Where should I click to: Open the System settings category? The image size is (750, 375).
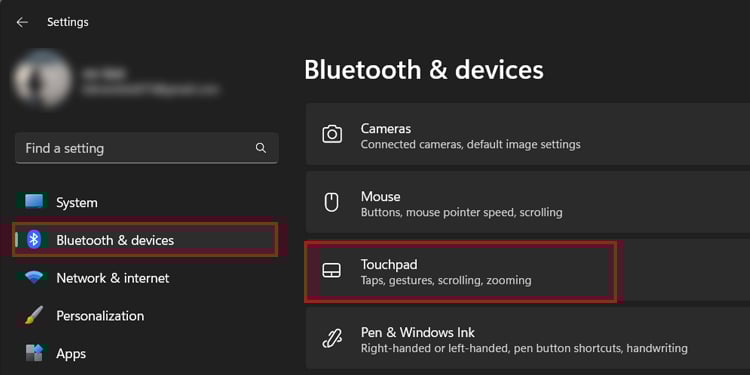tap(77, 202)
